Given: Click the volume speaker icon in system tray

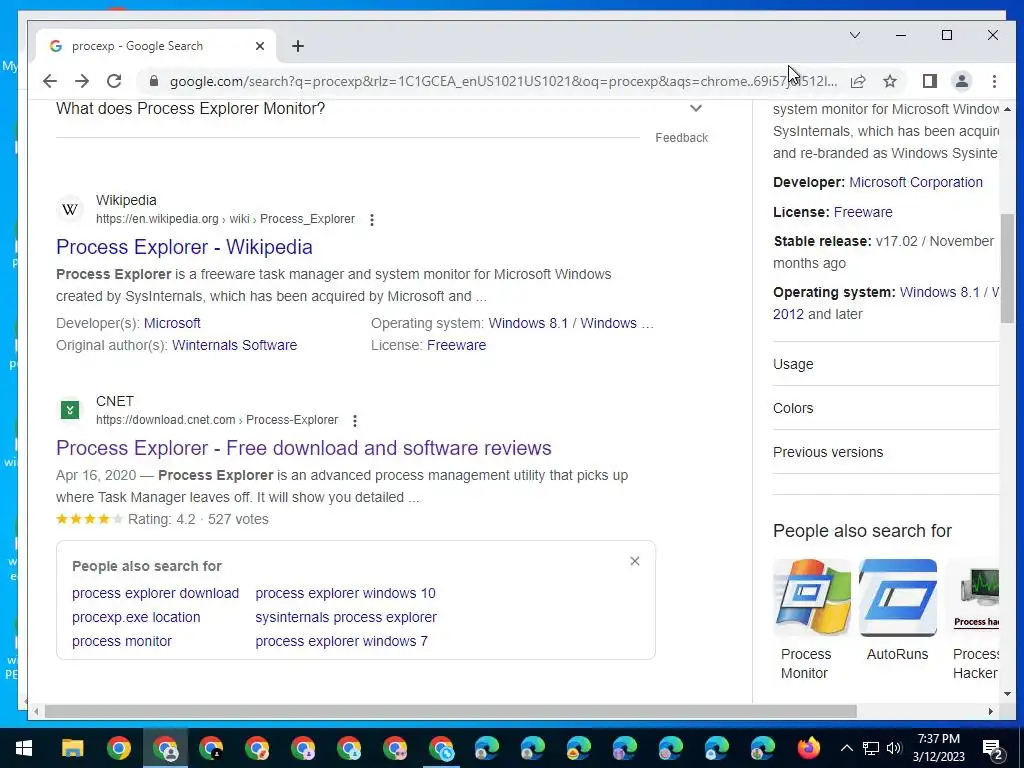Looking at the screenshot, I should pyautogui.click(x=893, y=748).
